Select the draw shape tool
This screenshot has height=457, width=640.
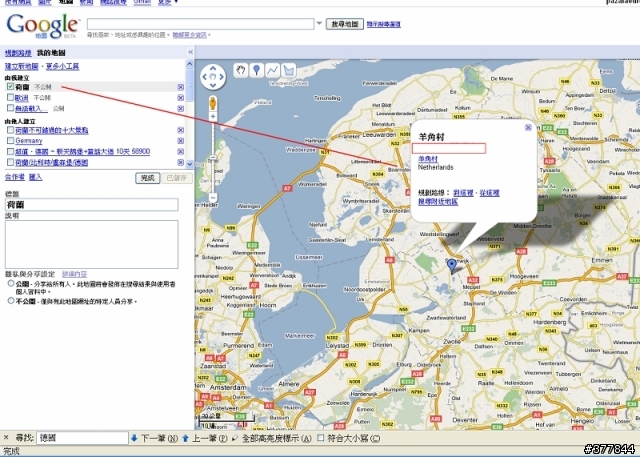pyautogui.click(x=289, y=70)
